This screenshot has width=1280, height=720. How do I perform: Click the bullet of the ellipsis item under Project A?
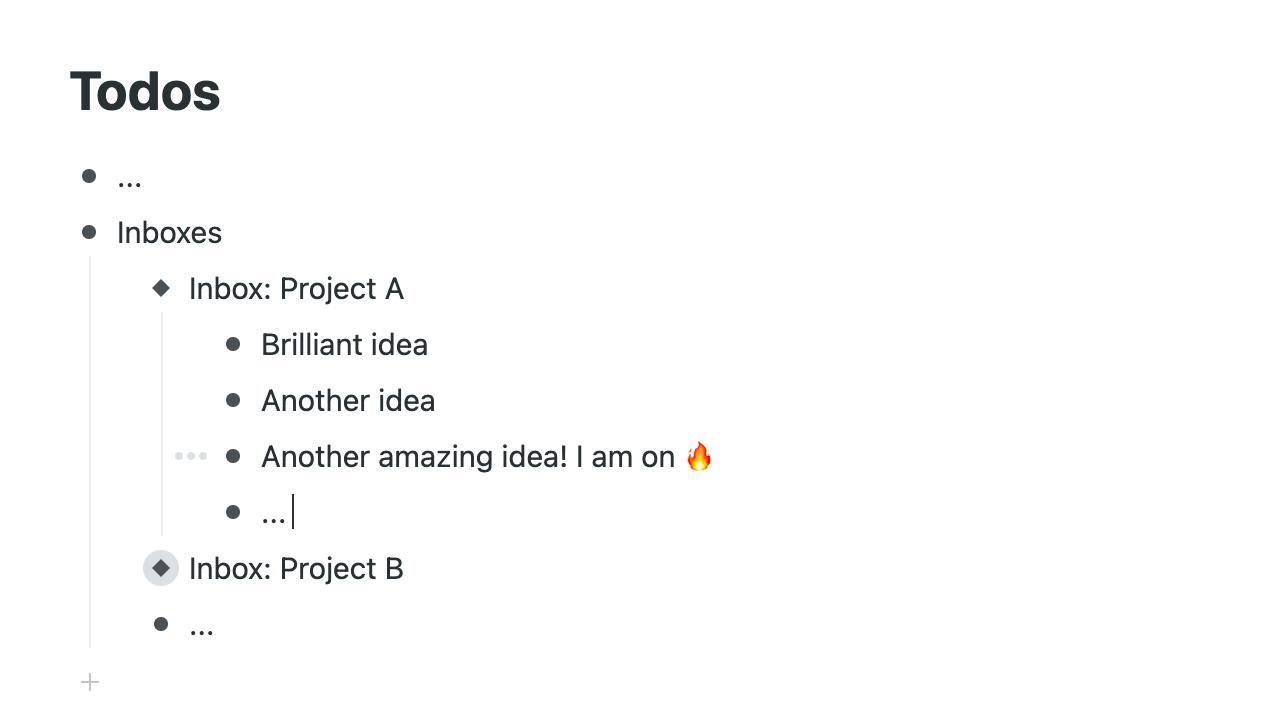point(233,512)
